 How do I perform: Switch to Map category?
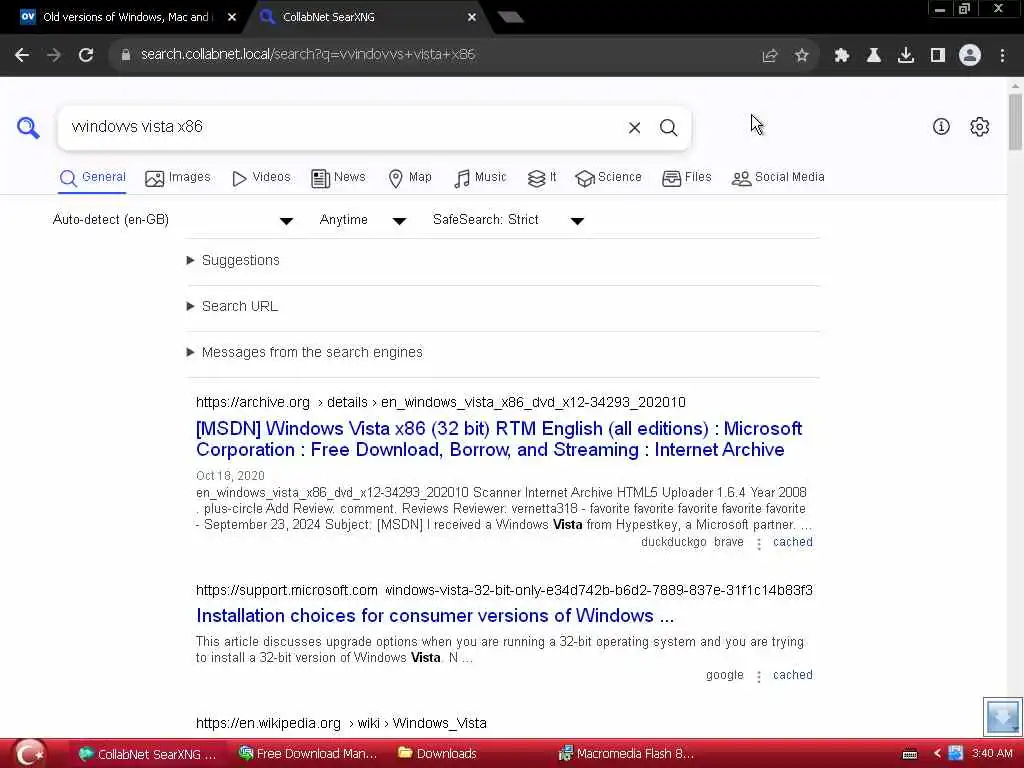click(410, 177)
